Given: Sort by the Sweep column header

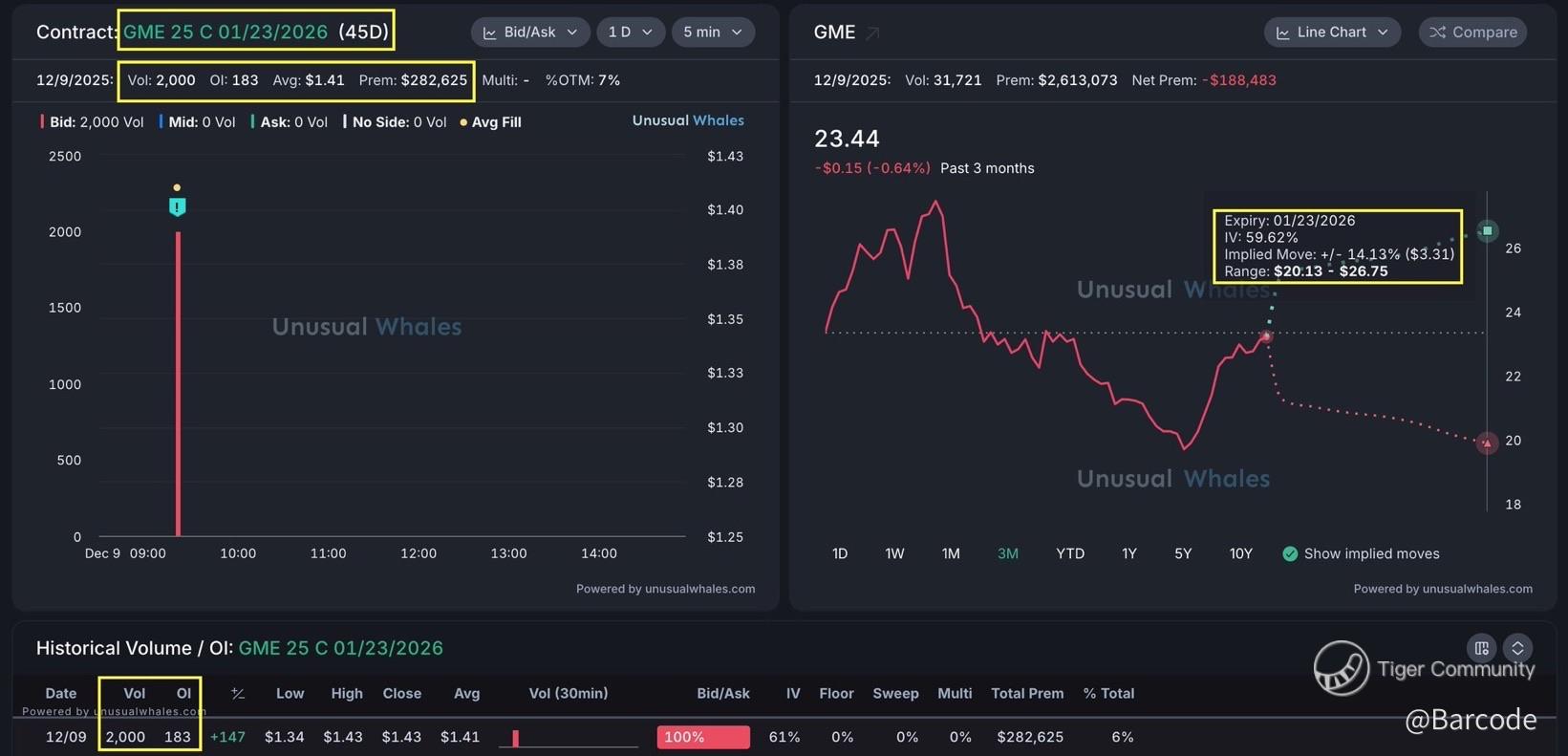Looking at the screenshot, I should point(896,694).
